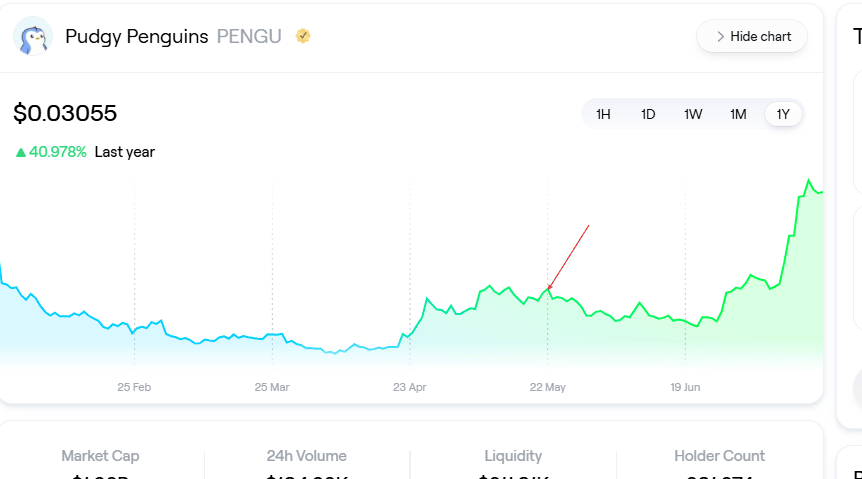The height and width of the screenshot is (479, 862).
Task: Click the 23 Apr date on the axis
Action: click(x=410, y=387)
